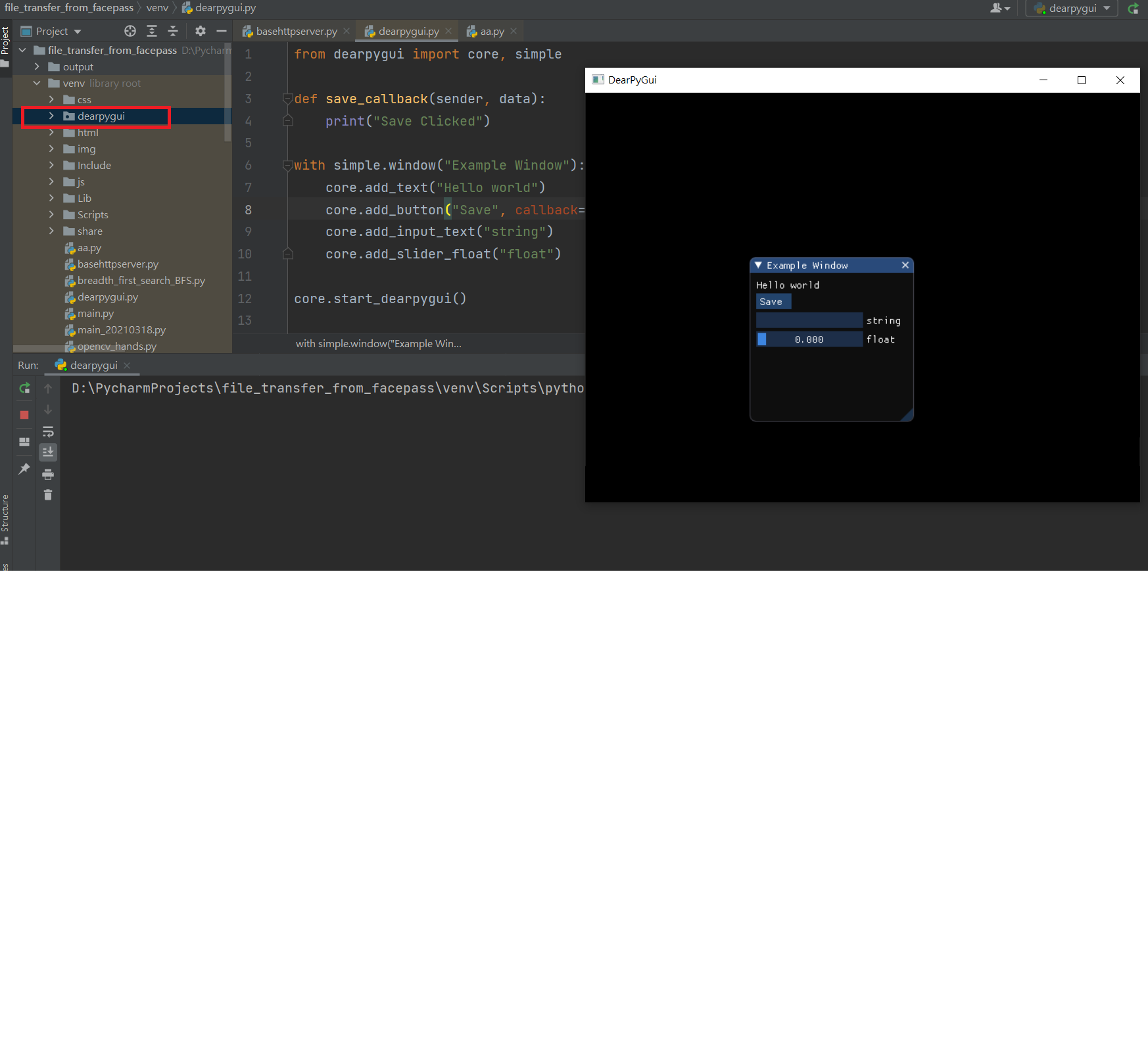Screen dimensions: 1148x1052
Task: Select Opened File with the target icon
Action: point(130,31)
